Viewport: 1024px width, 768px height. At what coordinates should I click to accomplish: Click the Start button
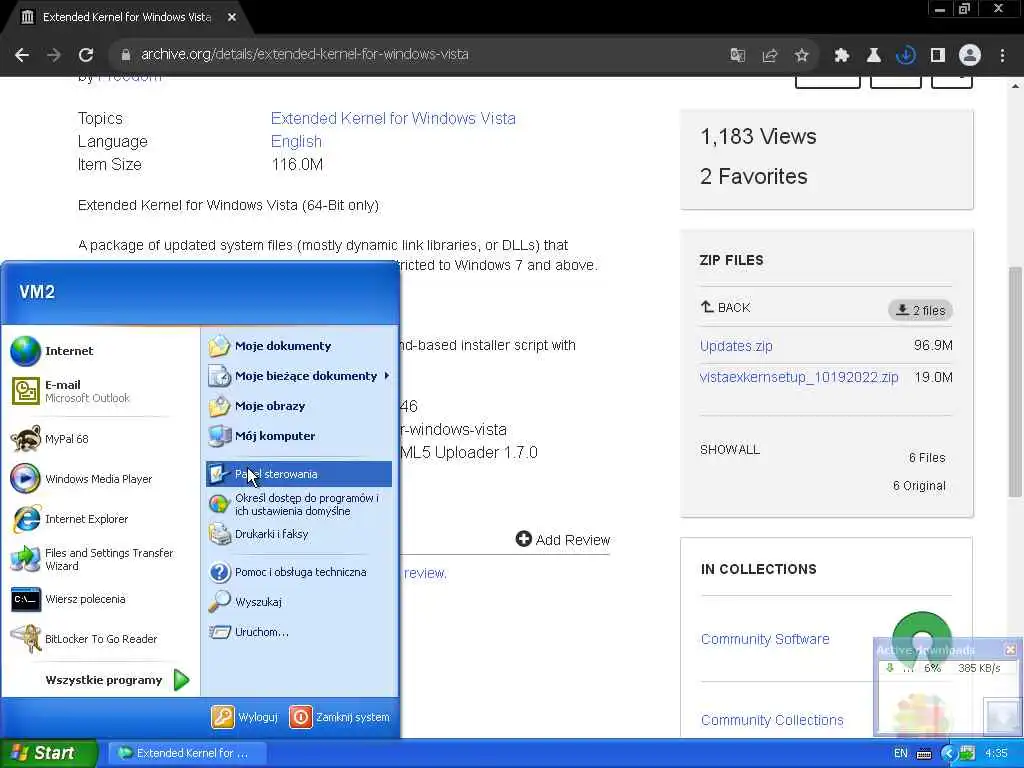click(x=48, y=753)
